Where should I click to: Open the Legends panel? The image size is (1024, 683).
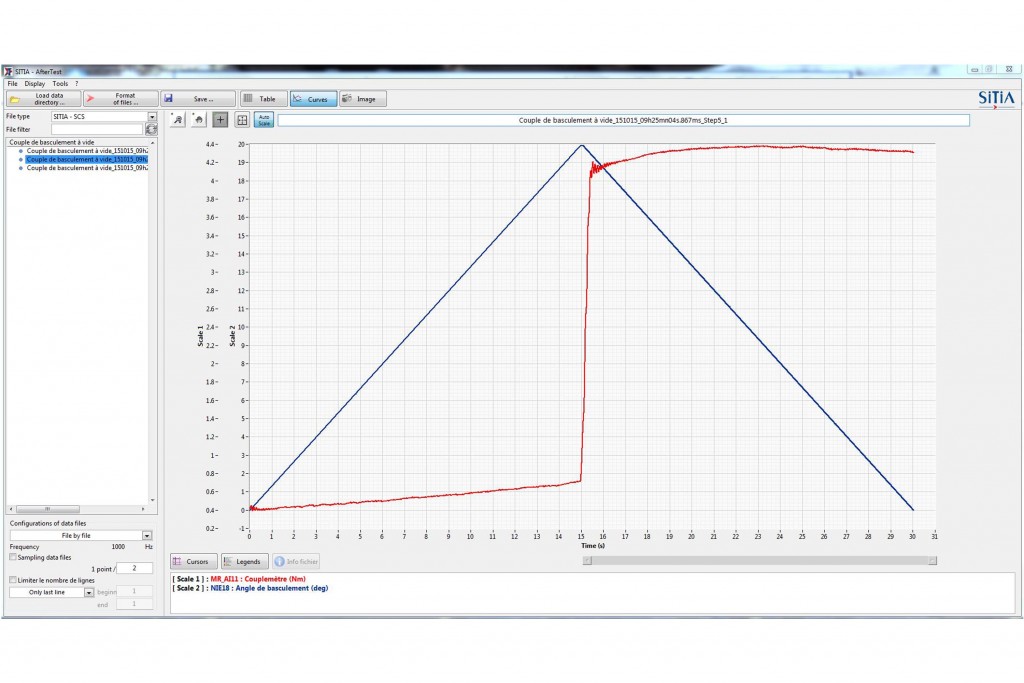pos(242,562)
